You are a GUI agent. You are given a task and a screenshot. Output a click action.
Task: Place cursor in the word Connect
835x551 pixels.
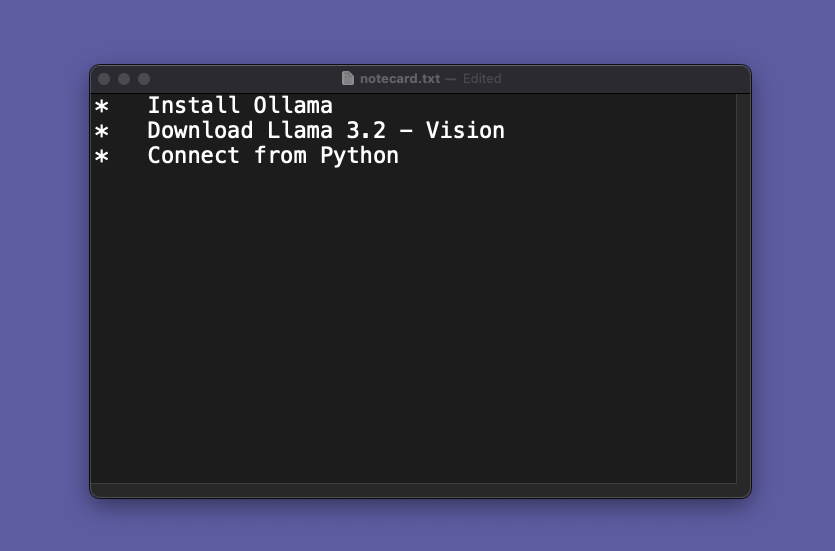click(x=194, y=155)
